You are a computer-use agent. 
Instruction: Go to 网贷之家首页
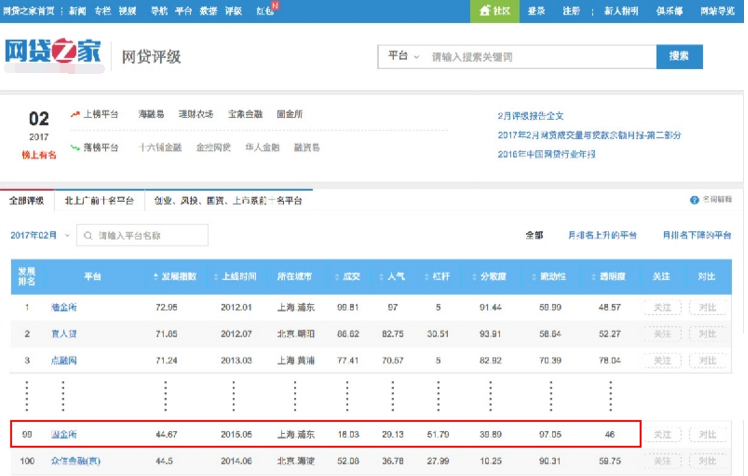[x=29, y=10]
